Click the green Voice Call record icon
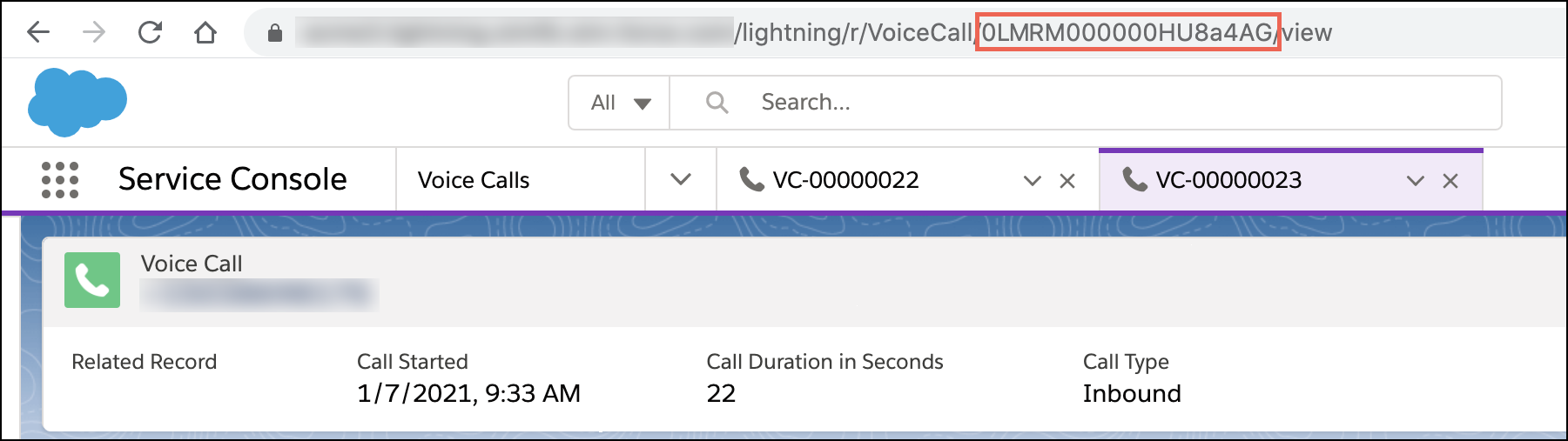 (92, 280)
